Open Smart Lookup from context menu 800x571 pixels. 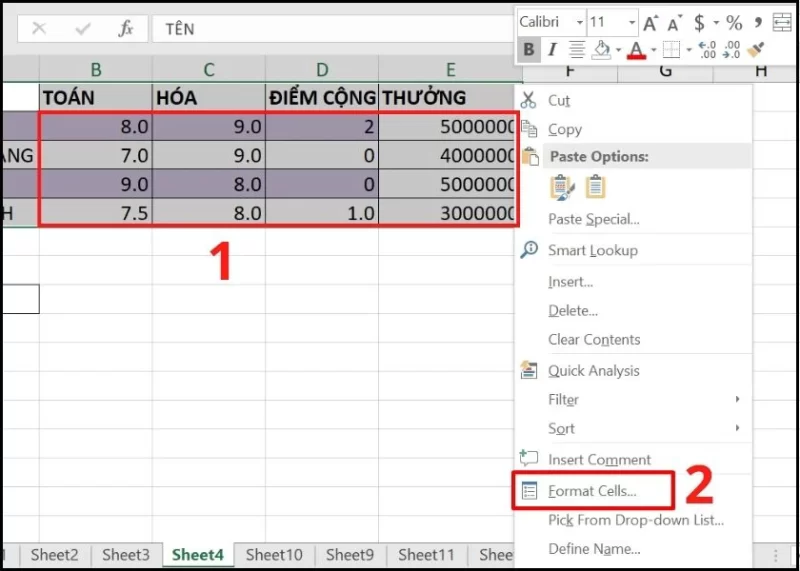coord(633,251)
